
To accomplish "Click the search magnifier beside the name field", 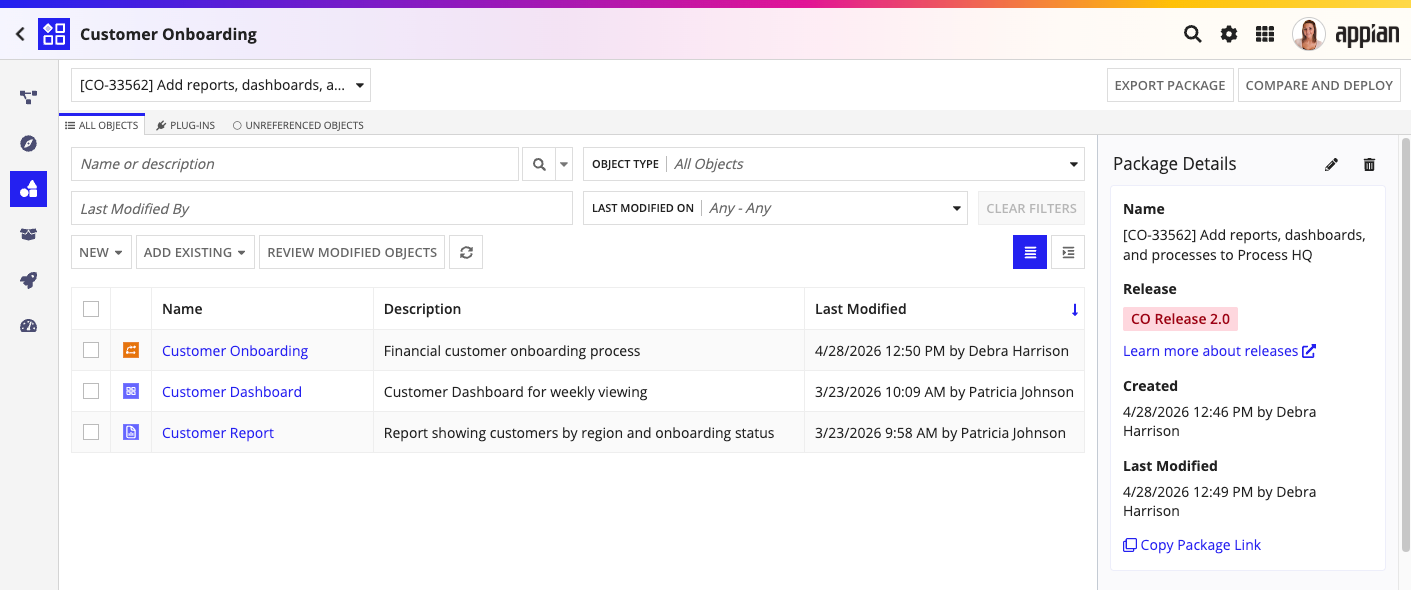I will [x=539, y=164].
